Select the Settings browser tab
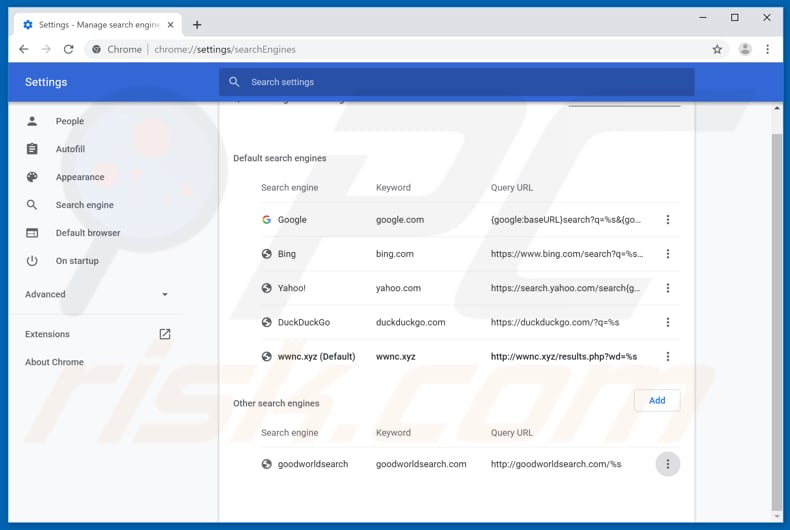 pyautogui.click(x=98, y=25)
